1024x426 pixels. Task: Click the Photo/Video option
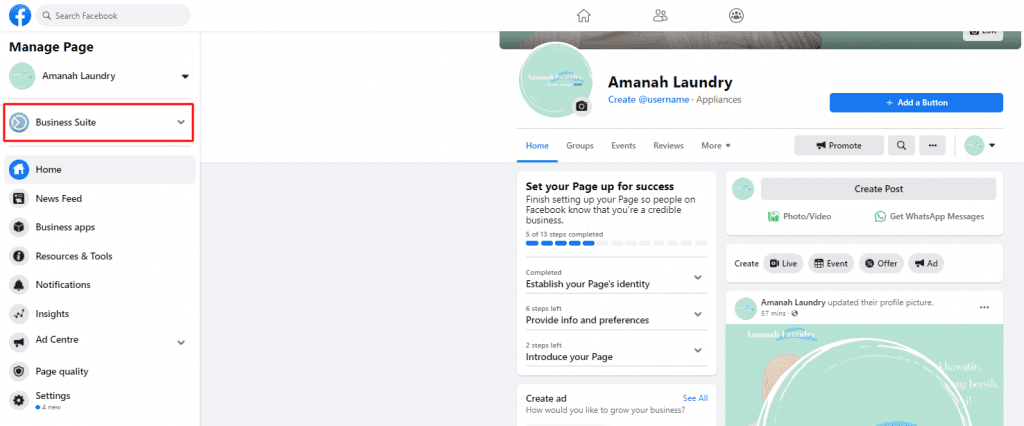[x=800, y=216]
